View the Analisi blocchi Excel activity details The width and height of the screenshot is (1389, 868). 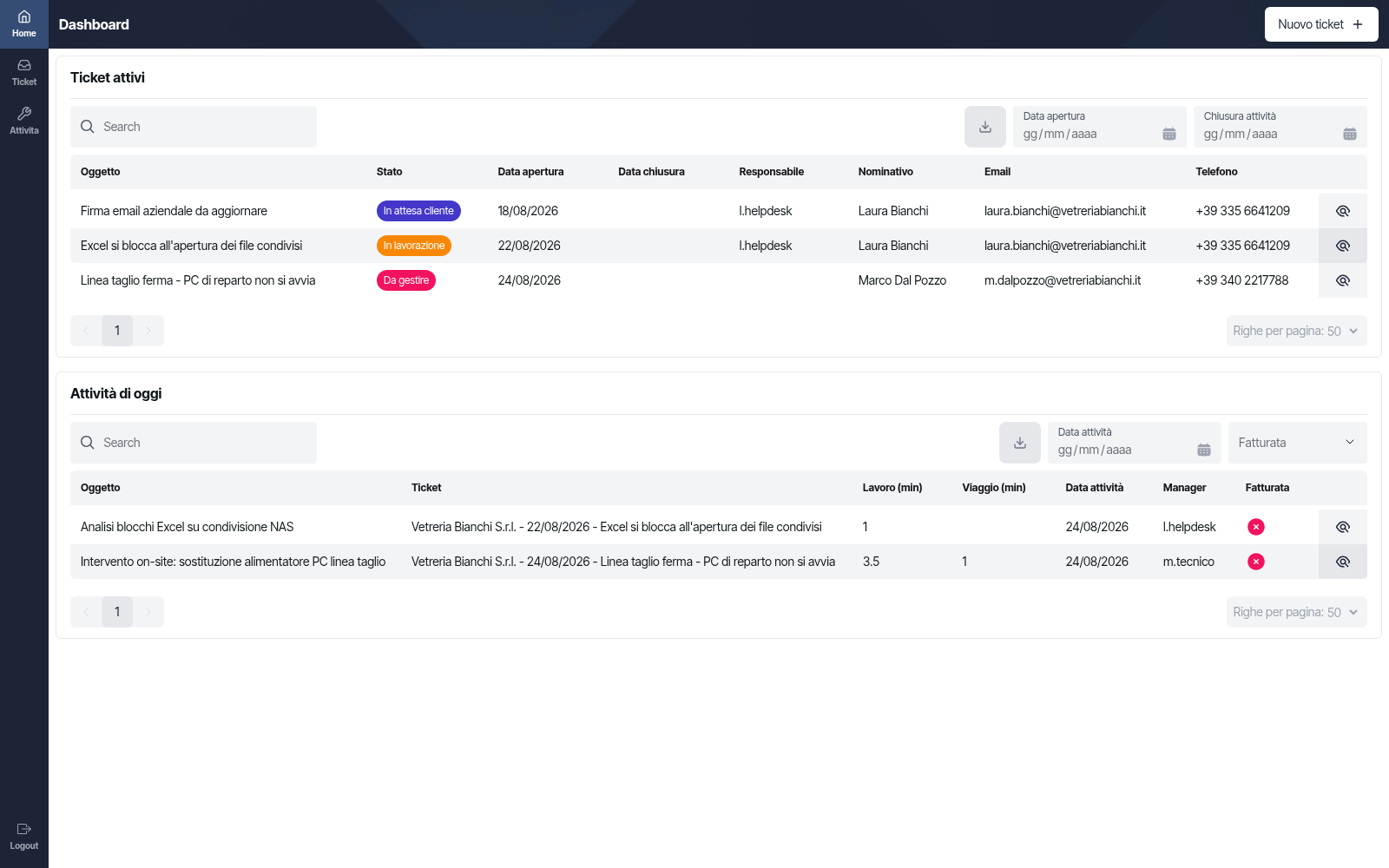(1343, 527)
